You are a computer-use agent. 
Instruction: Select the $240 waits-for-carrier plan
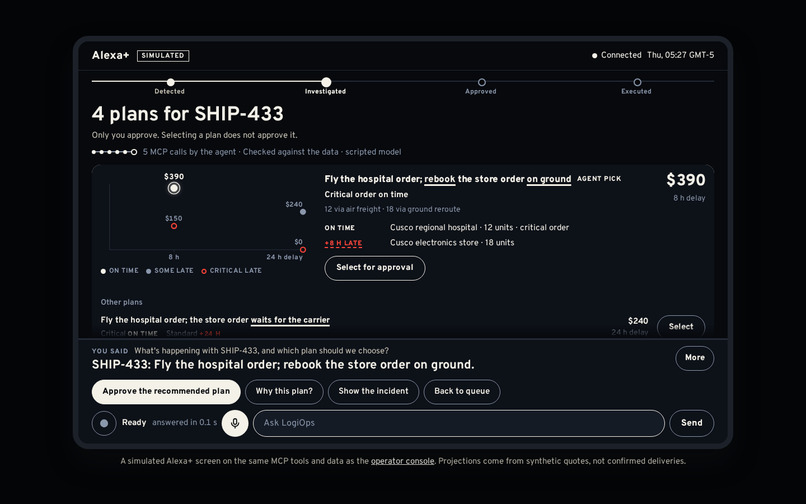point(681,326)
